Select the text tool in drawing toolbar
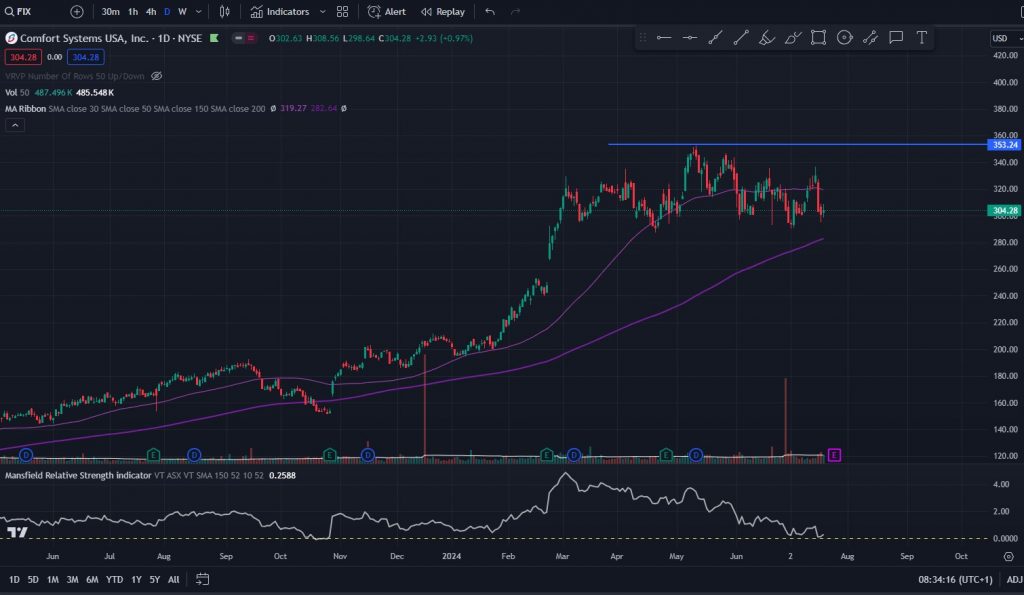Viewport: 1024px width, 595px height. click(921, 38)
